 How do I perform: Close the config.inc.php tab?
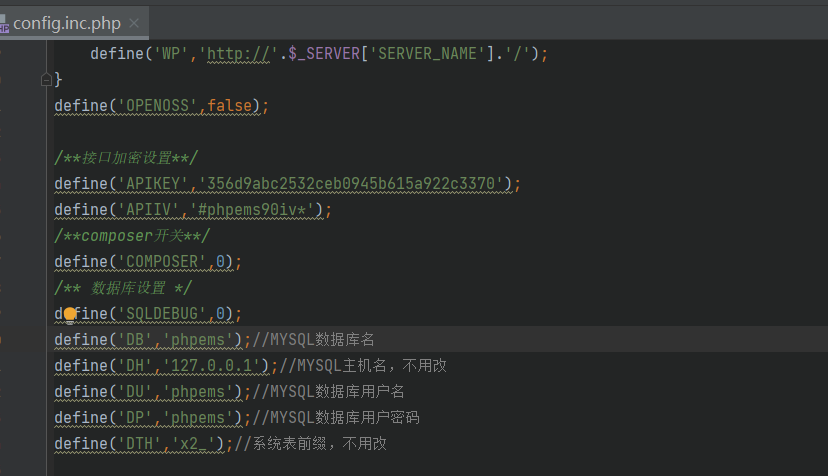pos(134,23)
